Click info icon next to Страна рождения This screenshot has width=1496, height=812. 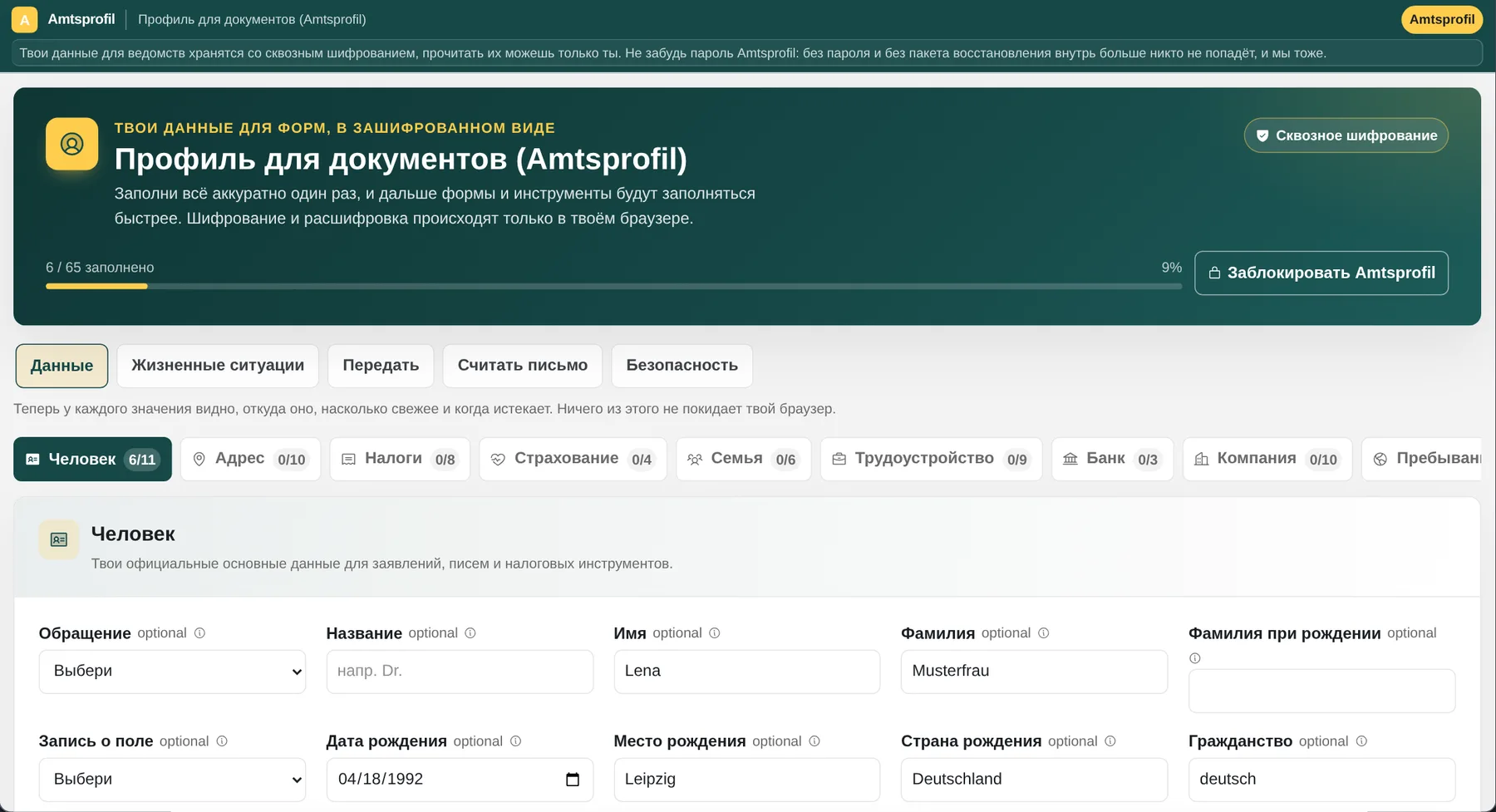tap(1110, 741)
